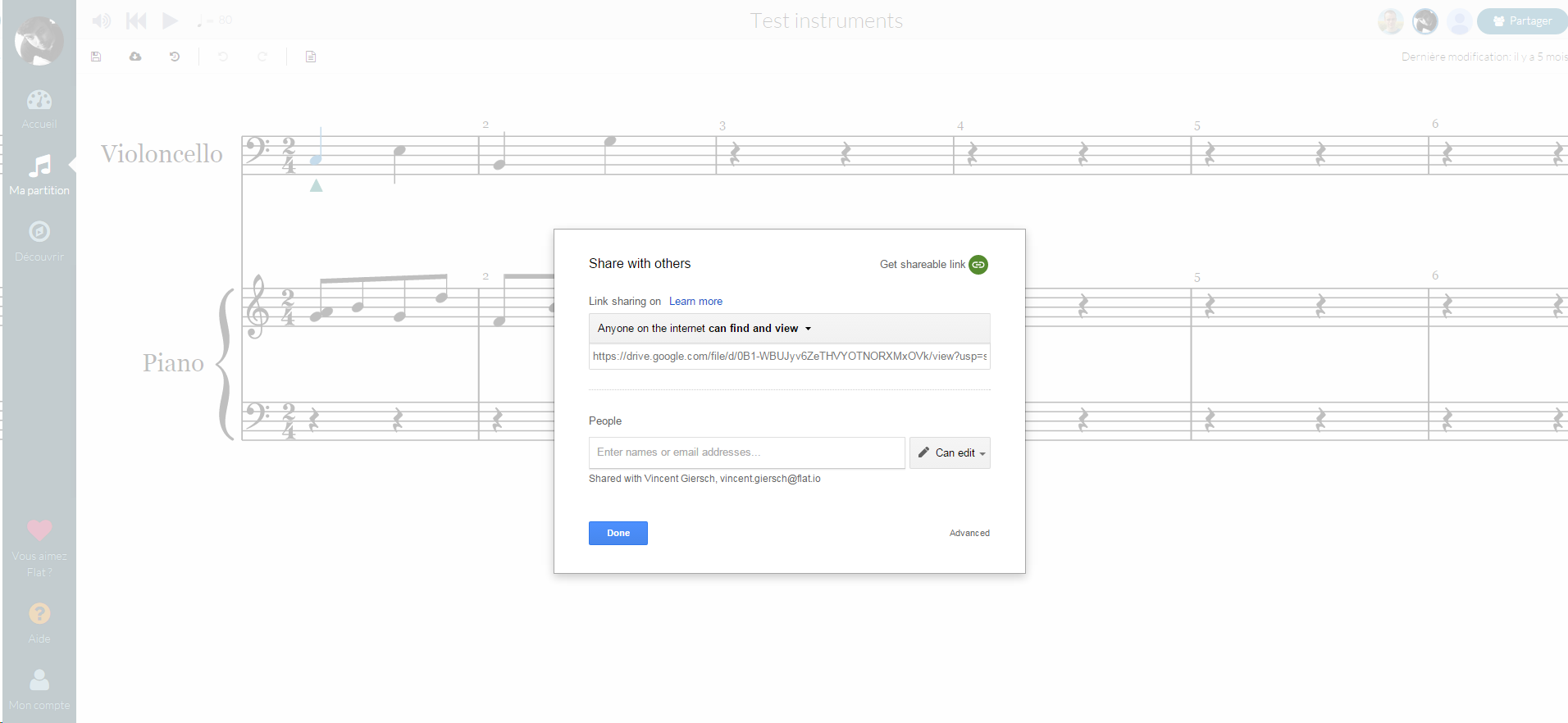Viewport: 1568px width, 723px height.
Task: Click the People label in dialog
Action: tap(605, 421)
